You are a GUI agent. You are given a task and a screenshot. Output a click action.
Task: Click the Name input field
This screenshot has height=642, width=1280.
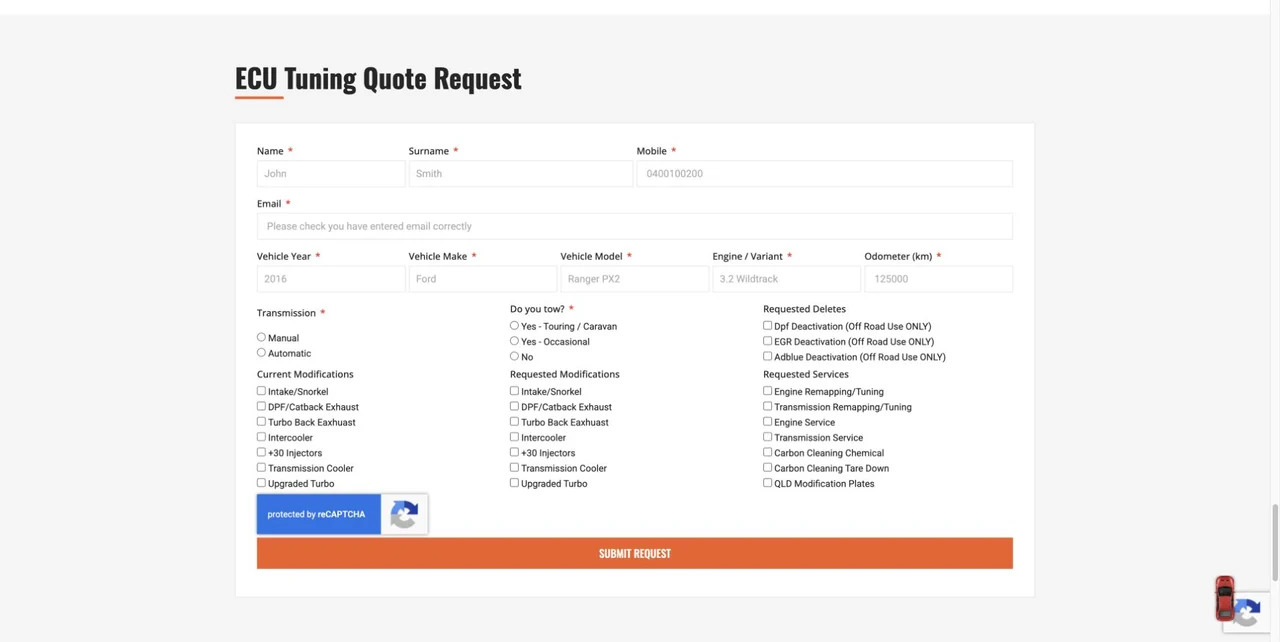coord(331,174)
